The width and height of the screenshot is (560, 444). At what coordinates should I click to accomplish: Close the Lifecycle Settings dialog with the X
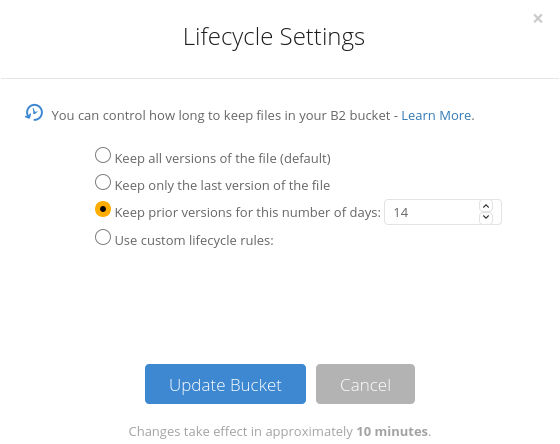(538, 18)
